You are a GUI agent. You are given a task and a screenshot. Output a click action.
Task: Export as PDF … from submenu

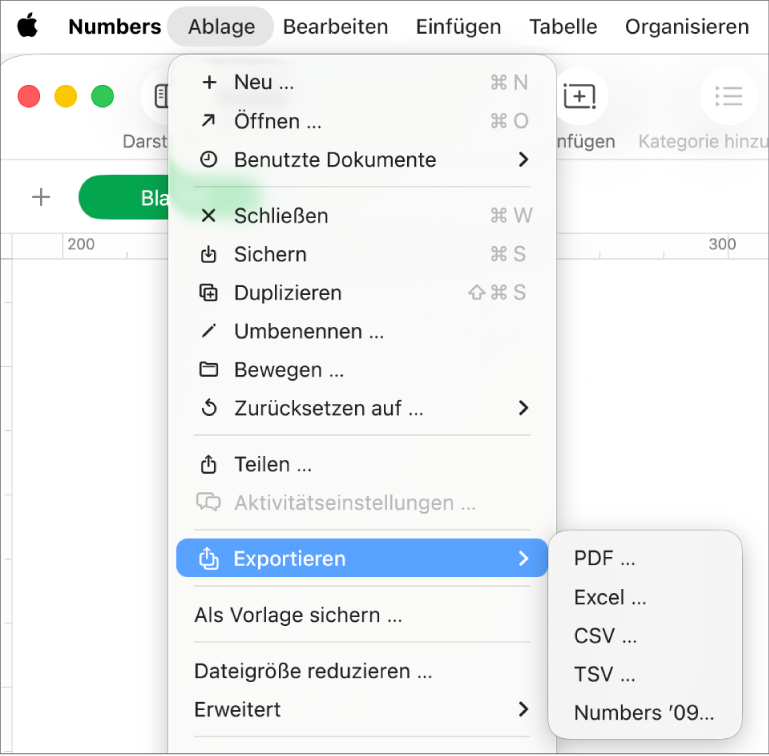(645, 558)
